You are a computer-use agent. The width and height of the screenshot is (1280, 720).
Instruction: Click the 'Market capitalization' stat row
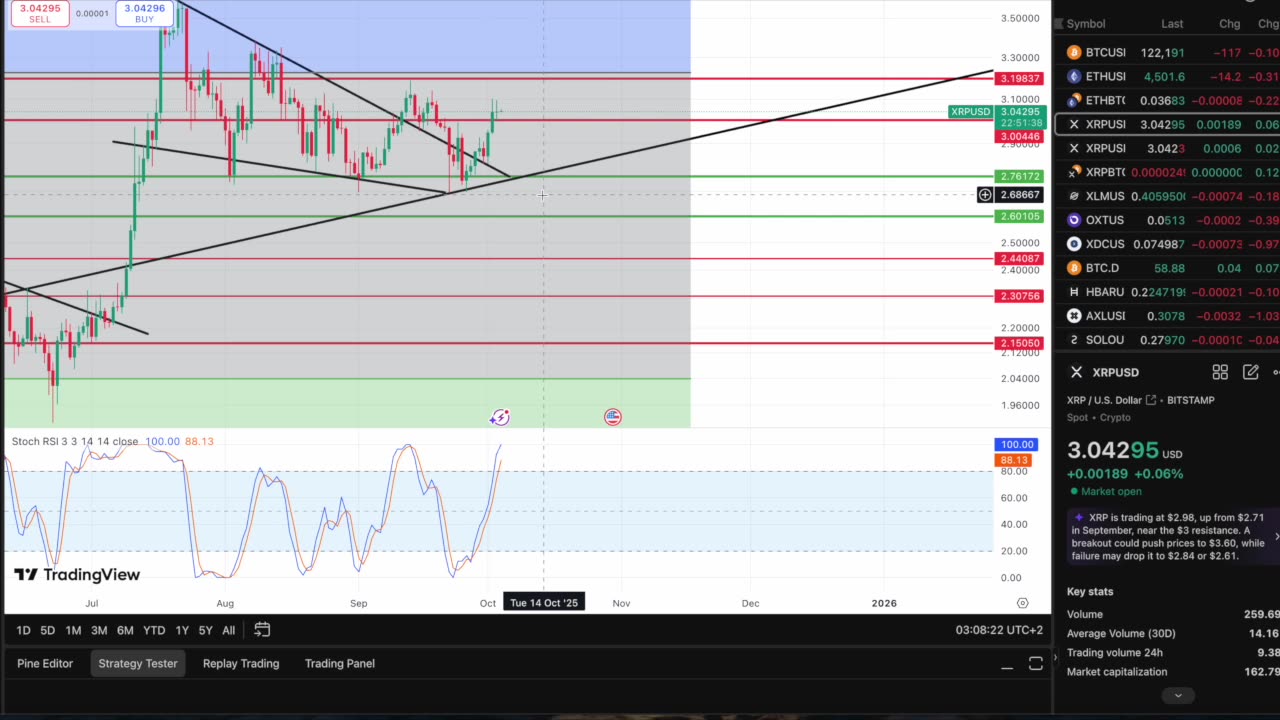1173,672
